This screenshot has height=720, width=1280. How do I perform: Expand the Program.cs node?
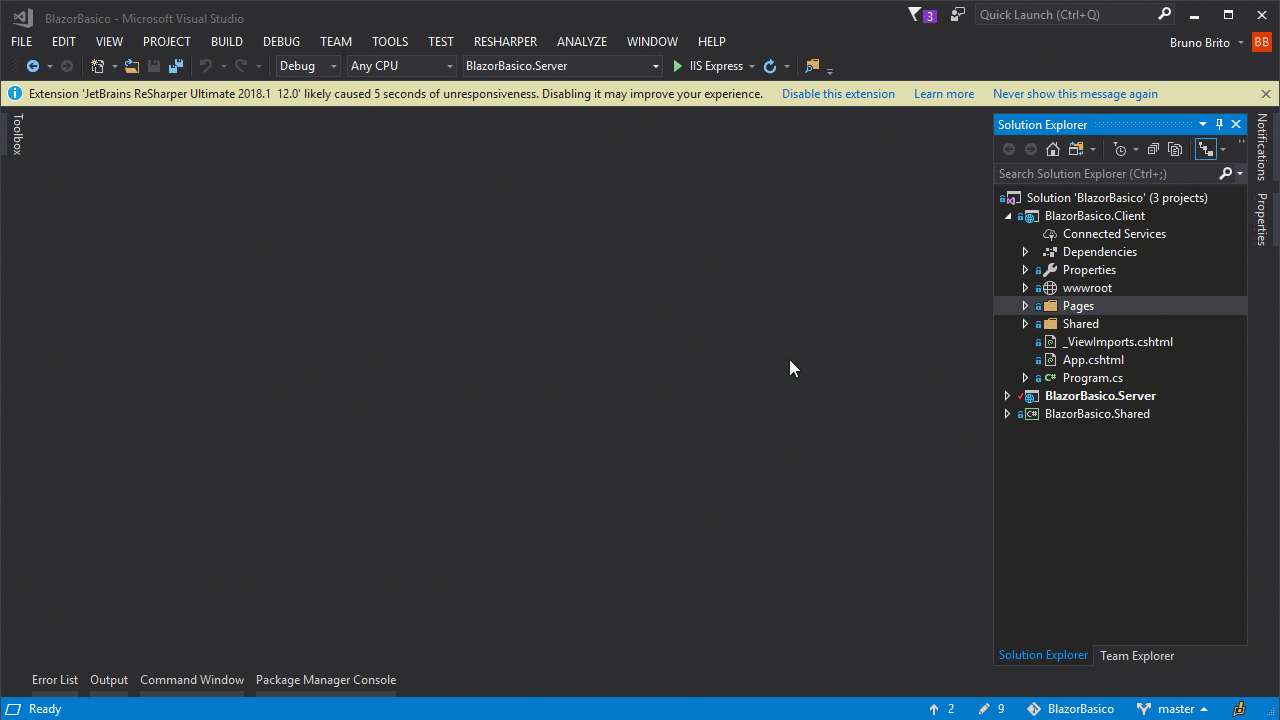point(1025,378)
